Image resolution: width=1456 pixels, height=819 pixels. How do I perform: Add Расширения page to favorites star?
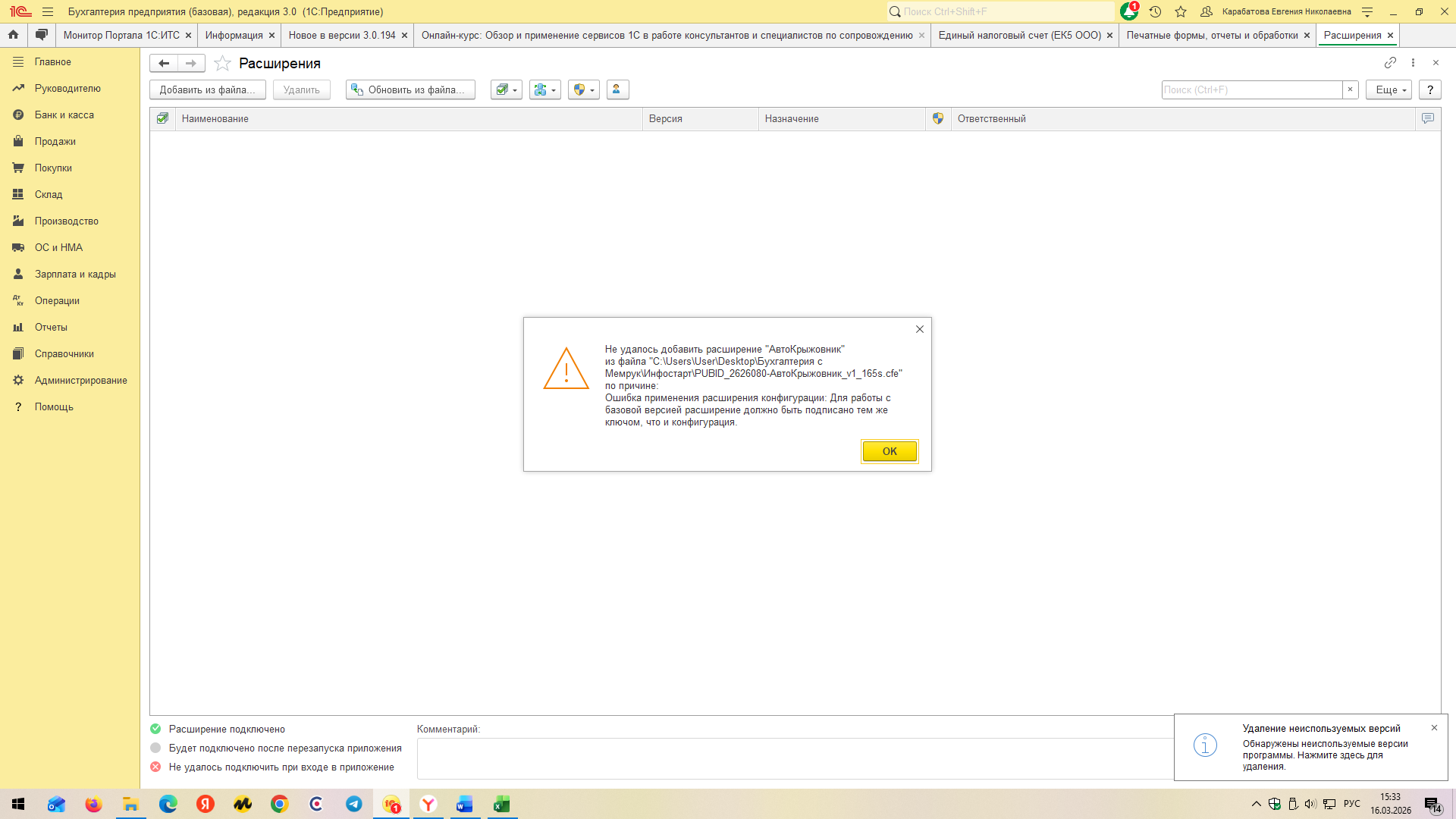(x=222, y=63)
